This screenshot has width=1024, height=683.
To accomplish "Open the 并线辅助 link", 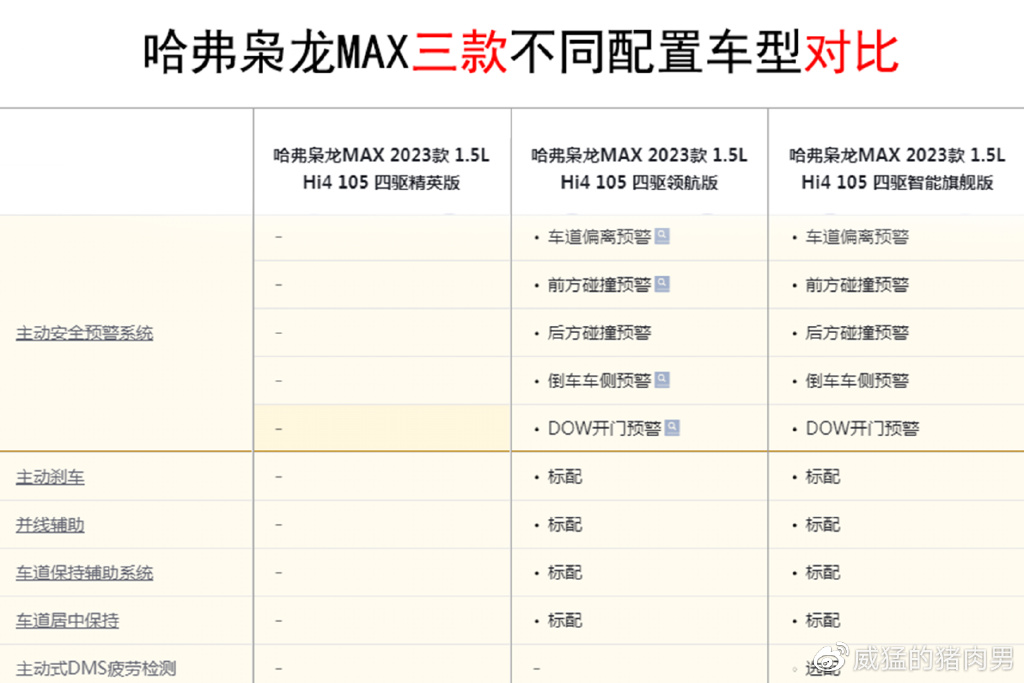I will coord(50,525).
